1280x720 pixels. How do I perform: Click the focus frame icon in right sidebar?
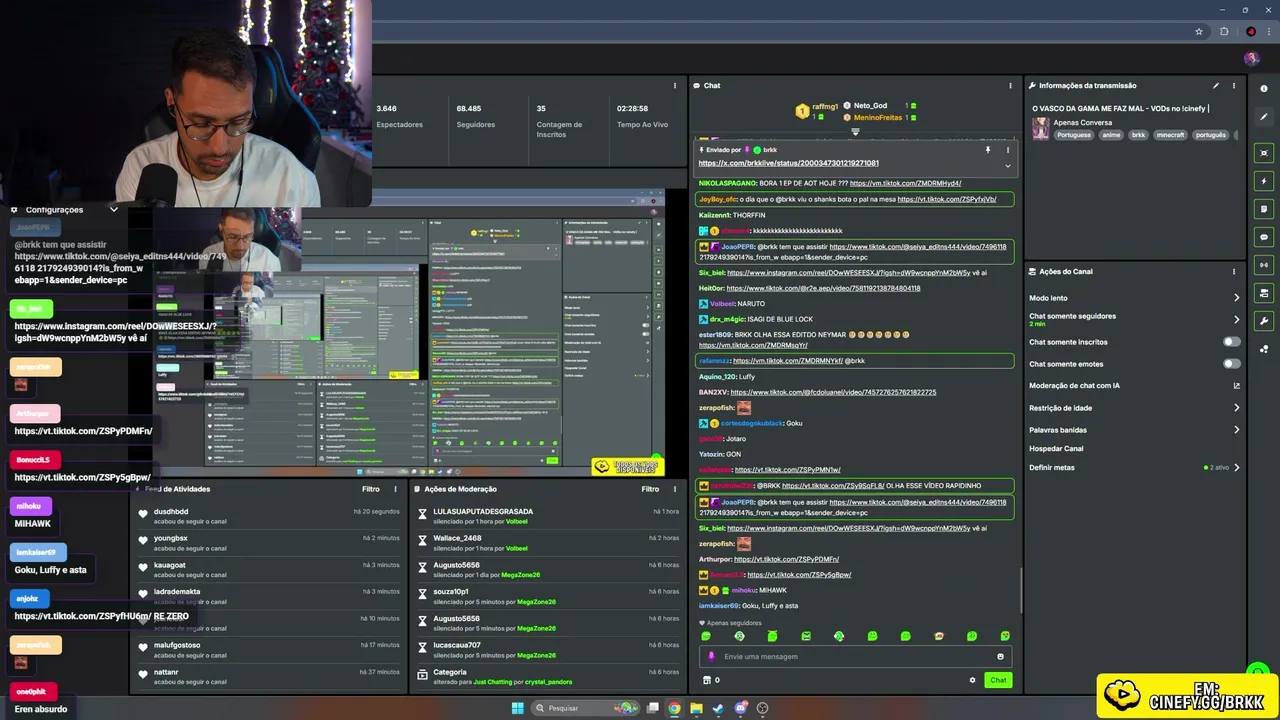(x=1265, y=153)
